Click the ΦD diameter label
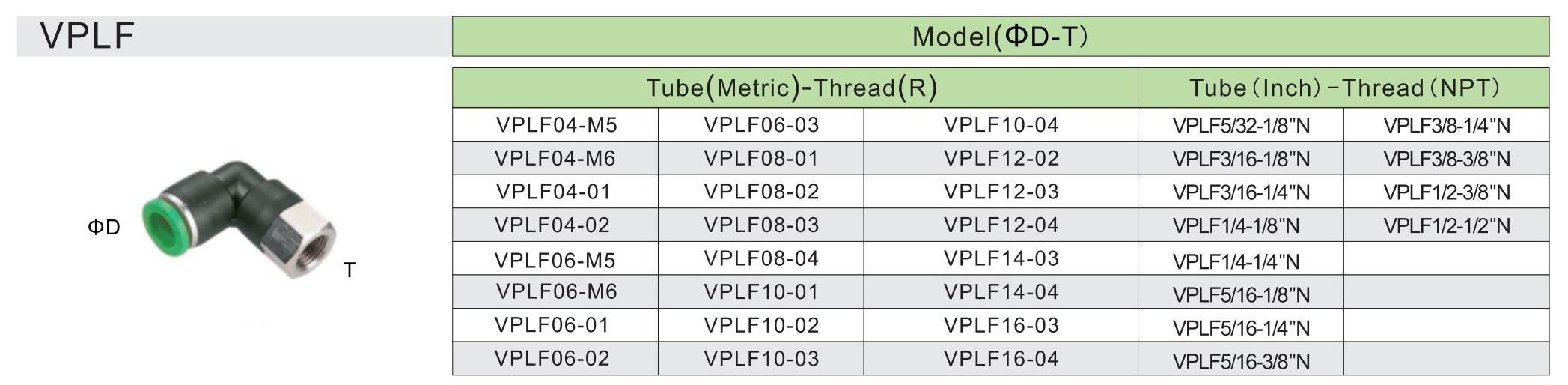The image size is (1568, 385). pos(104,228)
